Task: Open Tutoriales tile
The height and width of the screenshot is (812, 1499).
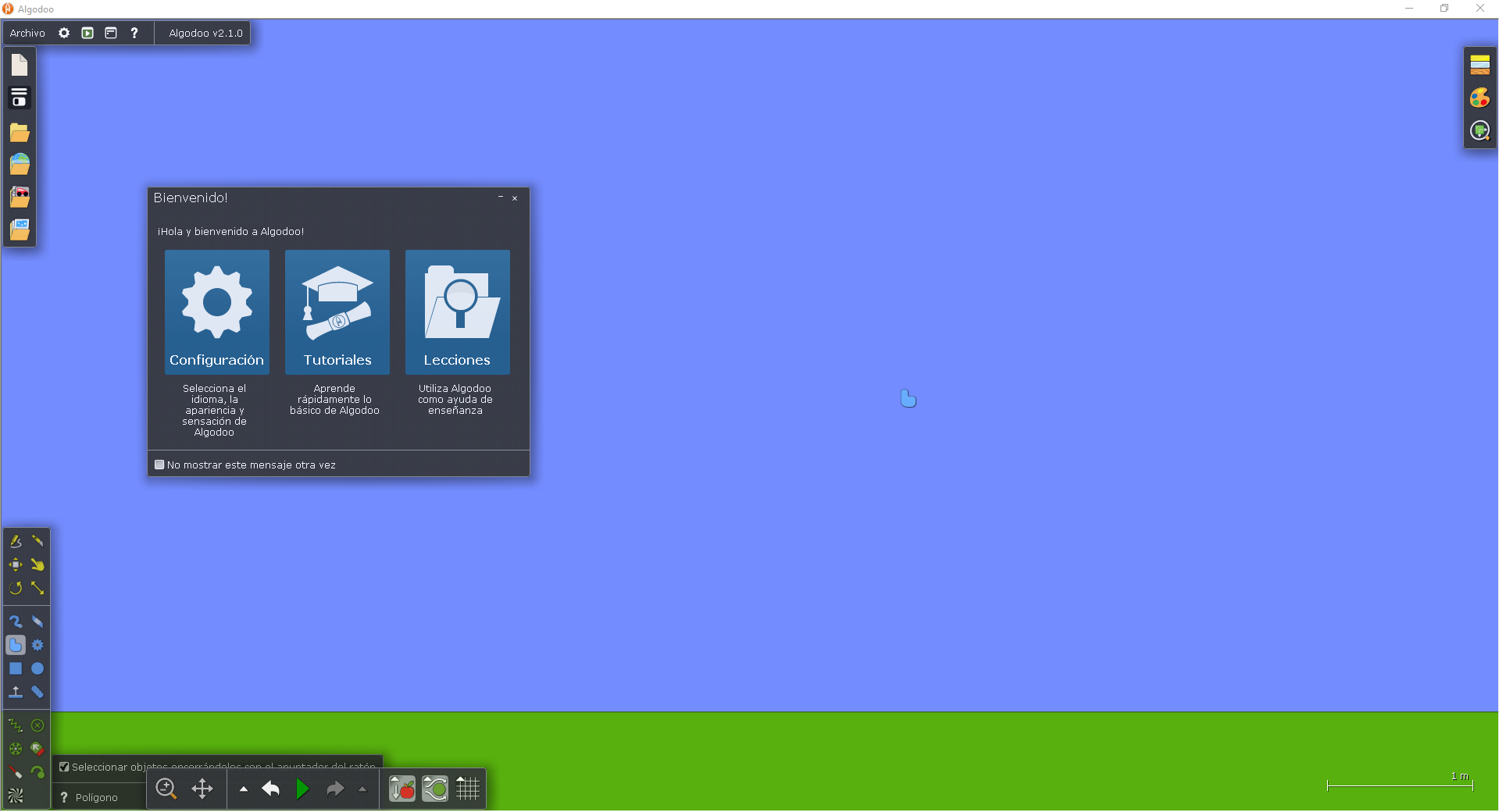Action: point(337,312)
